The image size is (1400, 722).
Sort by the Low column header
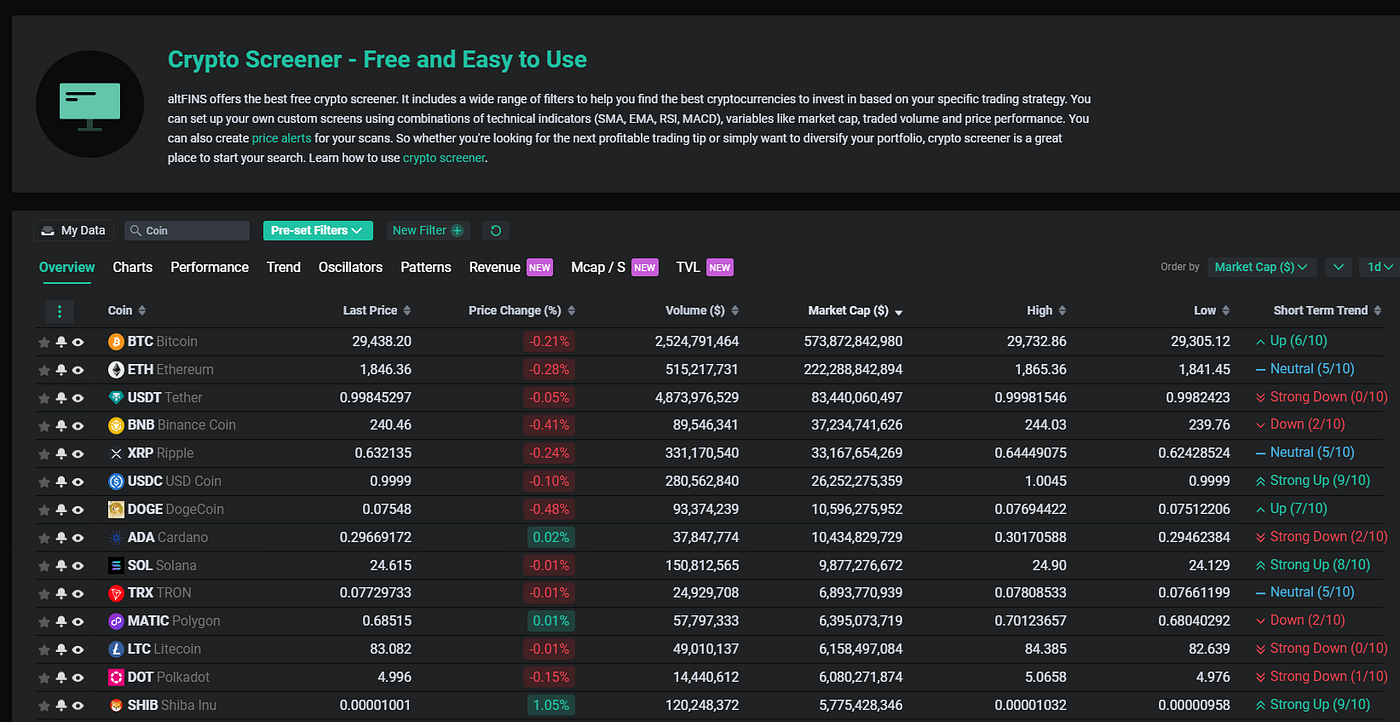tap(1212, 311)
